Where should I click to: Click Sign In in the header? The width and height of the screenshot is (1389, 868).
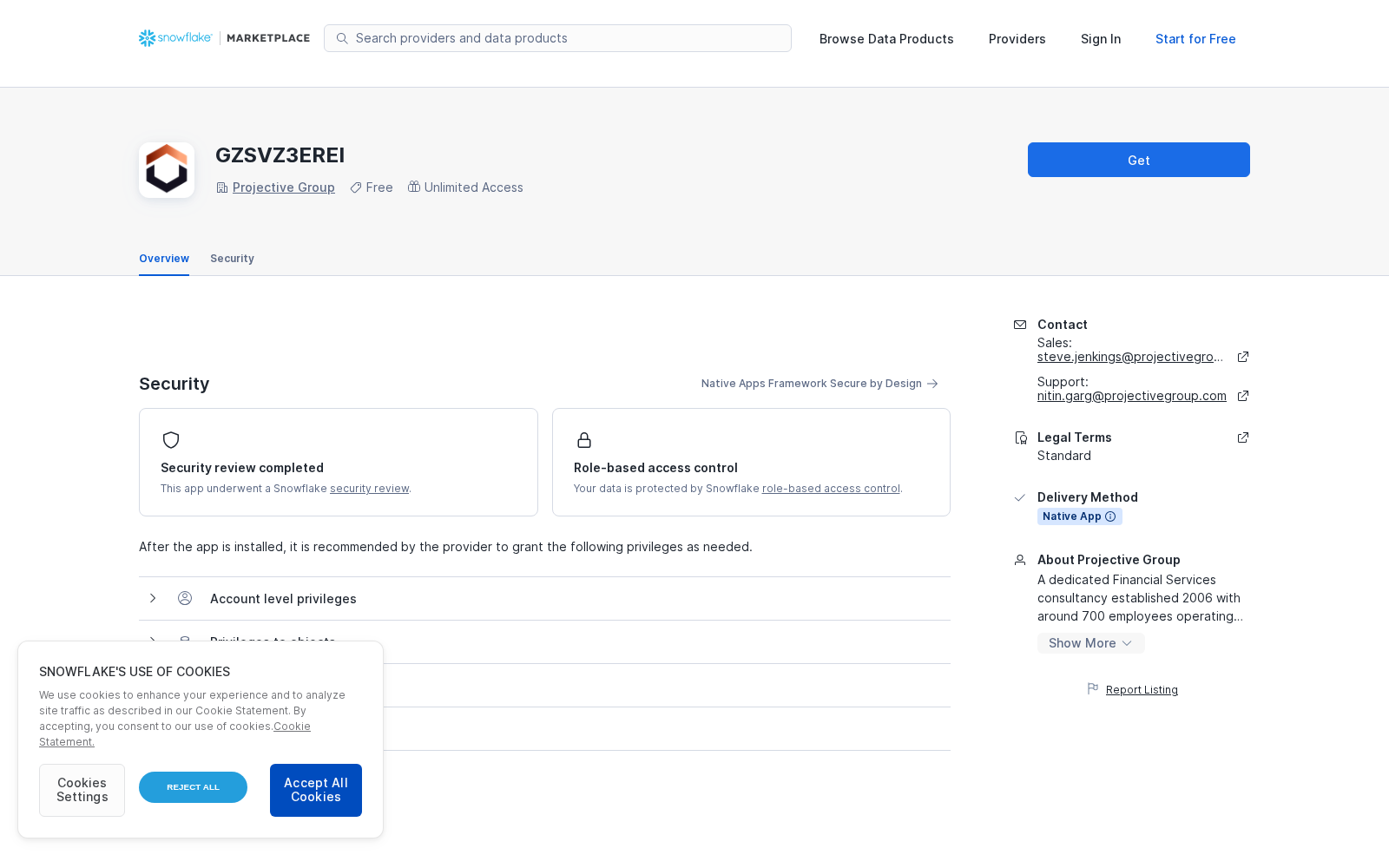pyautogui.click(x=1101, y=39)
